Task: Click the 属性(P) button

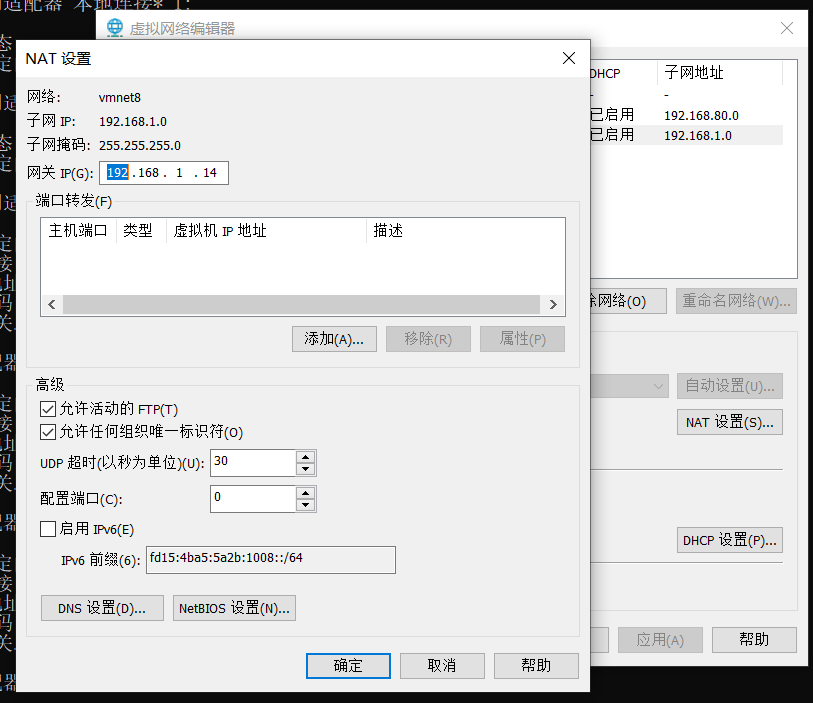Action: pos(522,339)
